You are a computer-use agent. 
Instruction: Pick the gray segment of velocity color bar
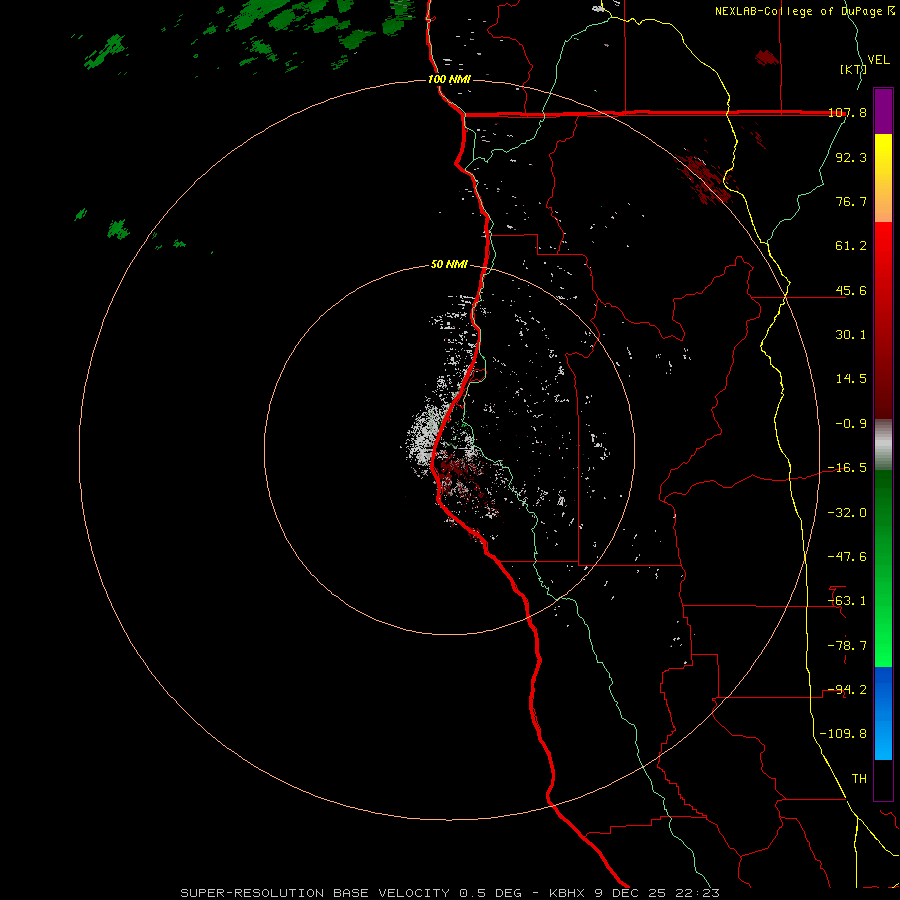click(x=883, y=445)
